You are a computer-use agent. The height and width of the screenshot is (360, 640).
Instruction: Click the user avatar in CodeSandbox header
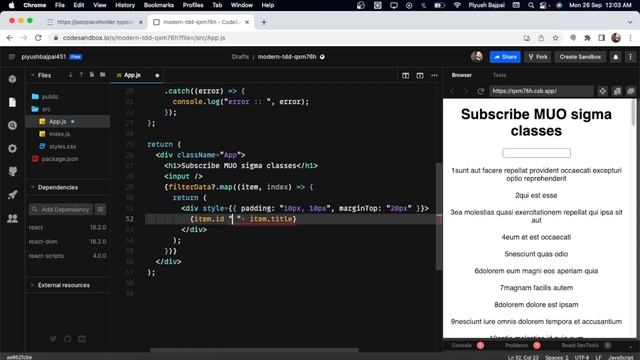(x=476, y=56)
